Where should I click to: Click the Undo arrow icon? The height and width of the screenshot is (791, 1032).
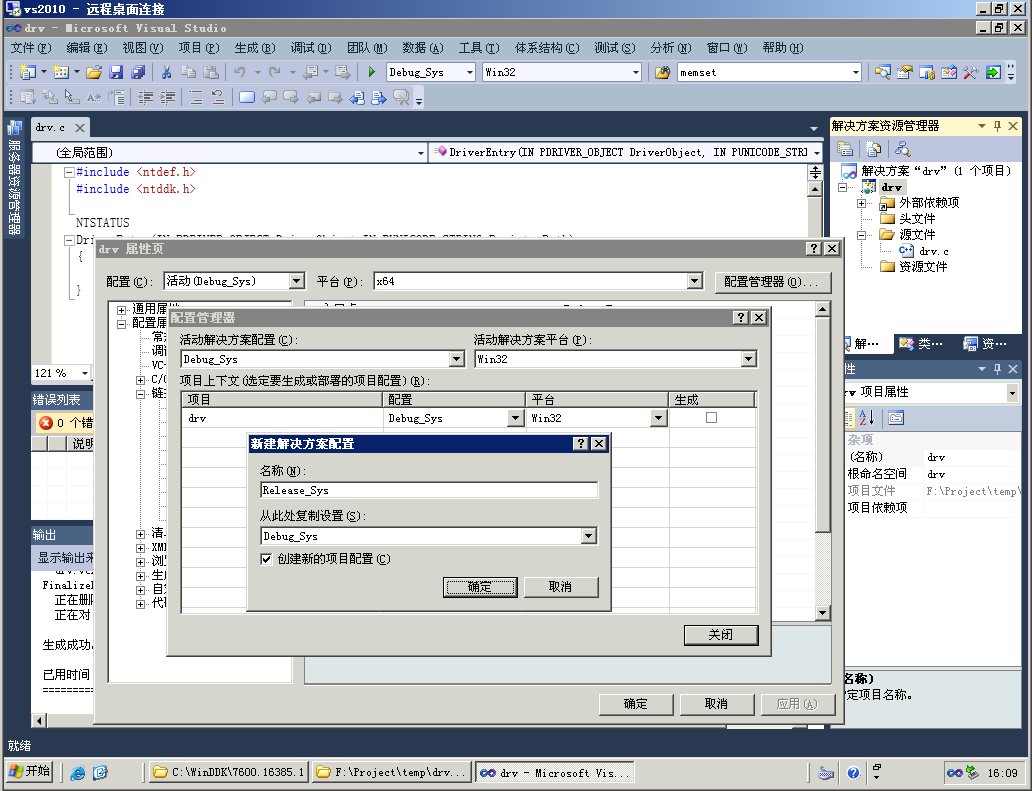(240, 72)
